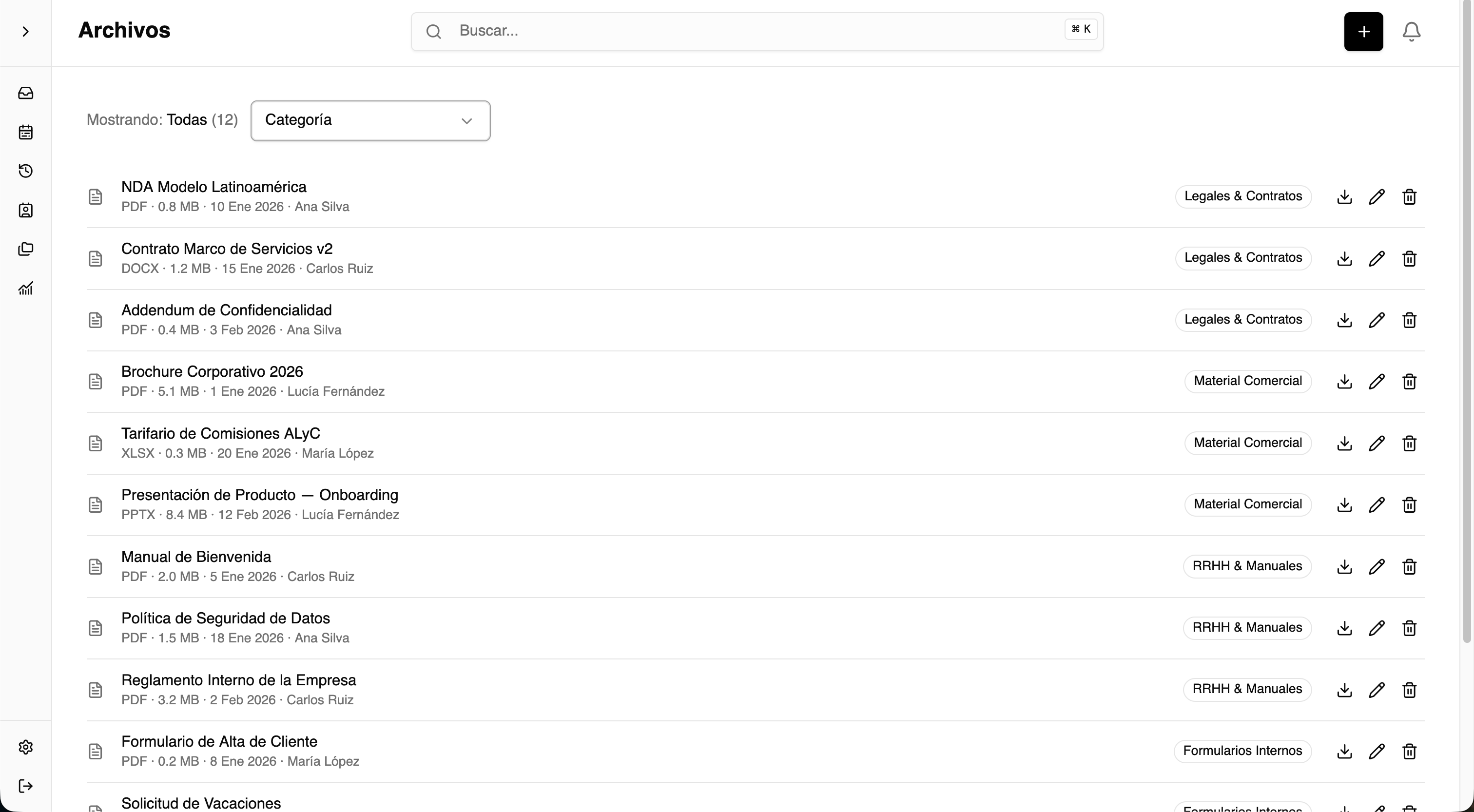
Task: Open the history clock icon in the sidebar
Action: [x=26, y=171]
